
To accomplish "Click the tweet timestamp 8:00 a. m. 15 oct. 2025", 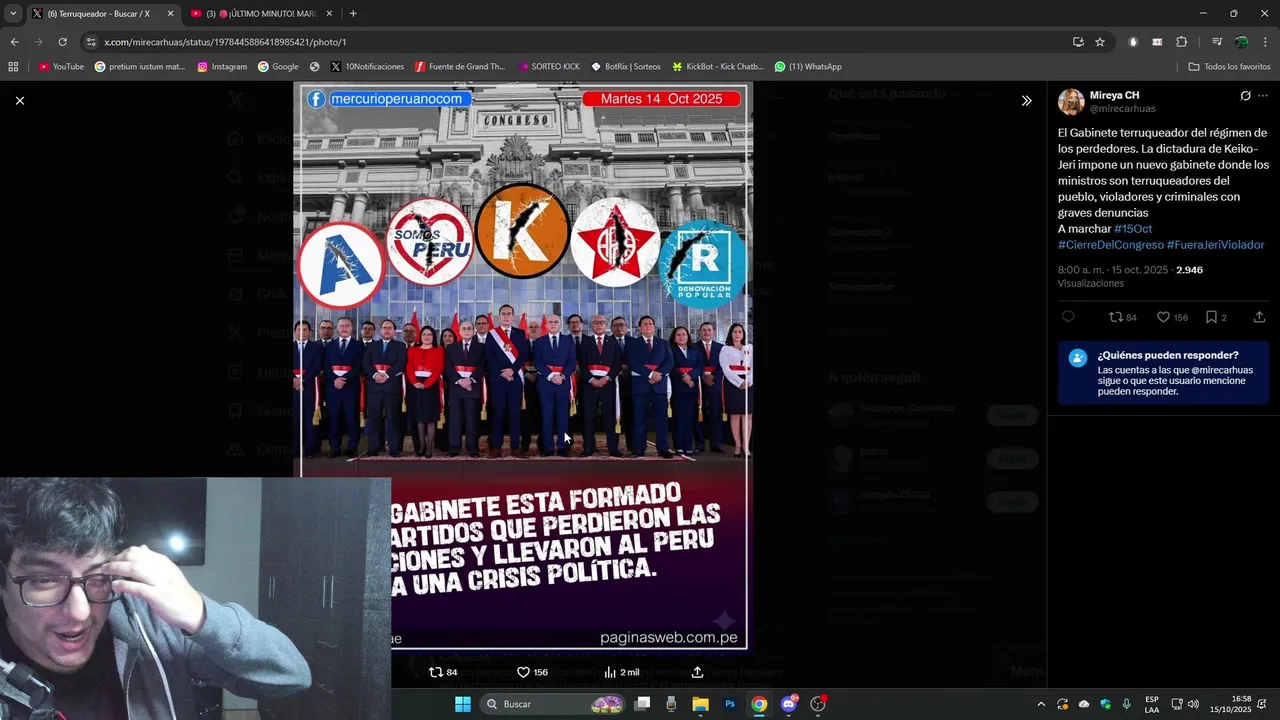I will tap(1113, 270).
